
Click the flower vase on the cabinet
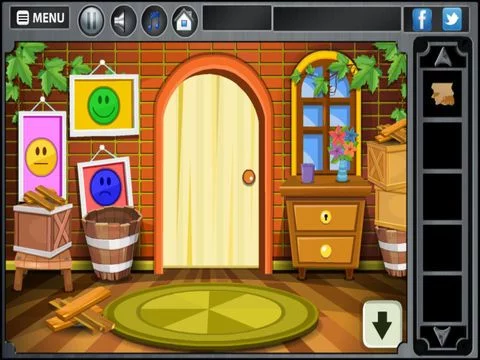(343, 153)
